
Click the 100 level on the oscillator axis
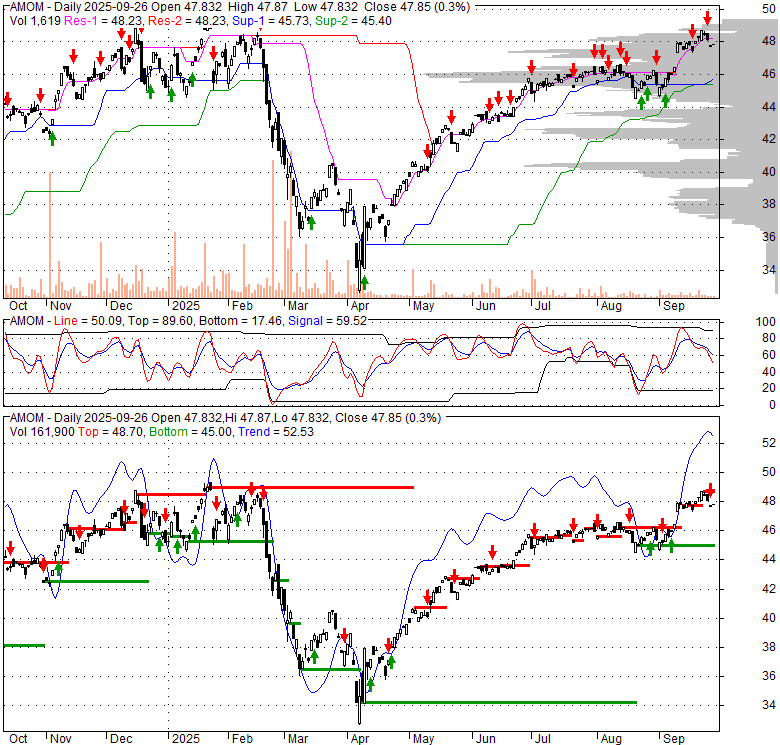coord(766,322)
